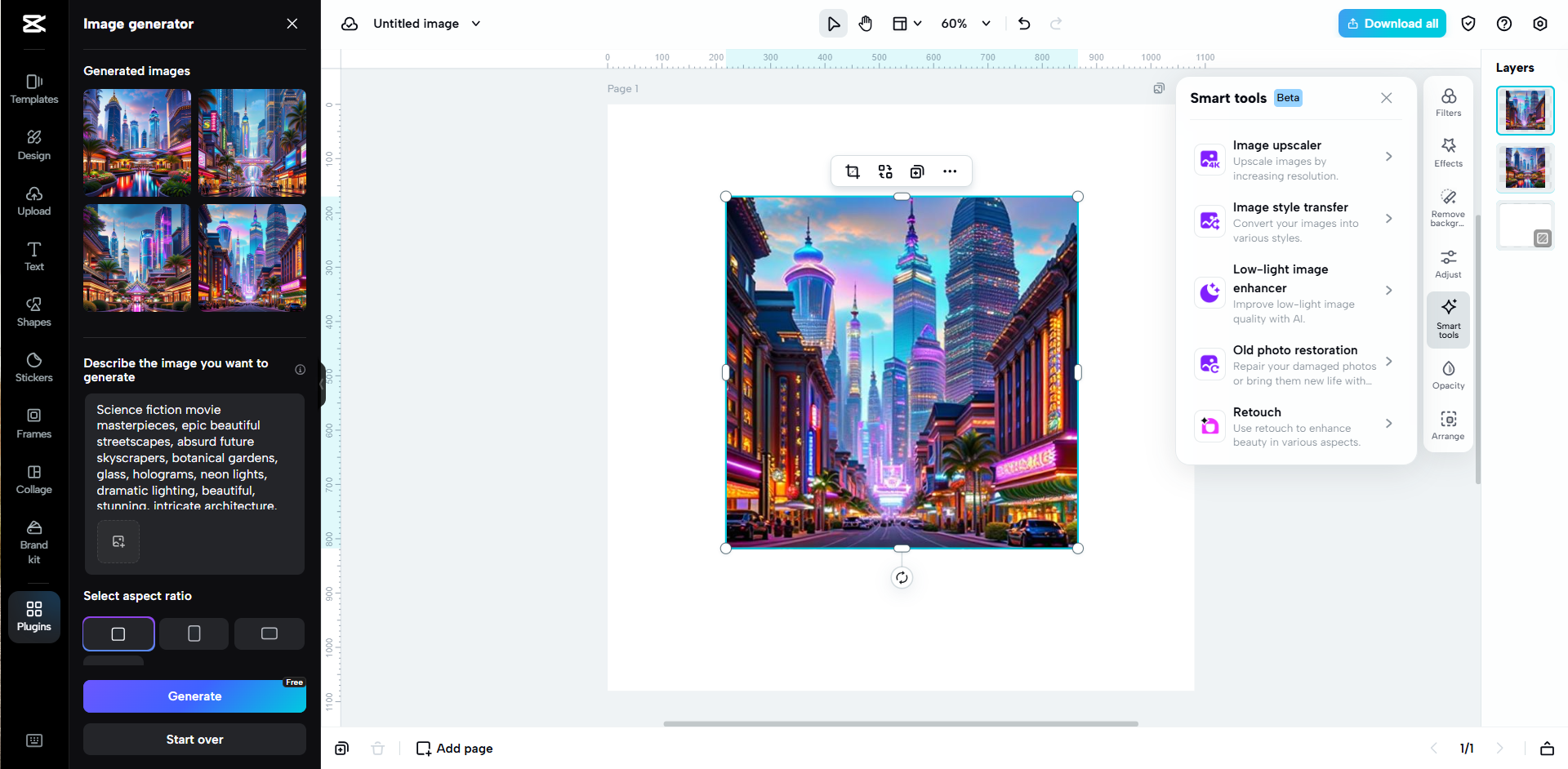Image resolution: width=1568 pixels, height=769 pixels.
Task: Expand the Untitled image title dropdown
Action: point(477,23)
